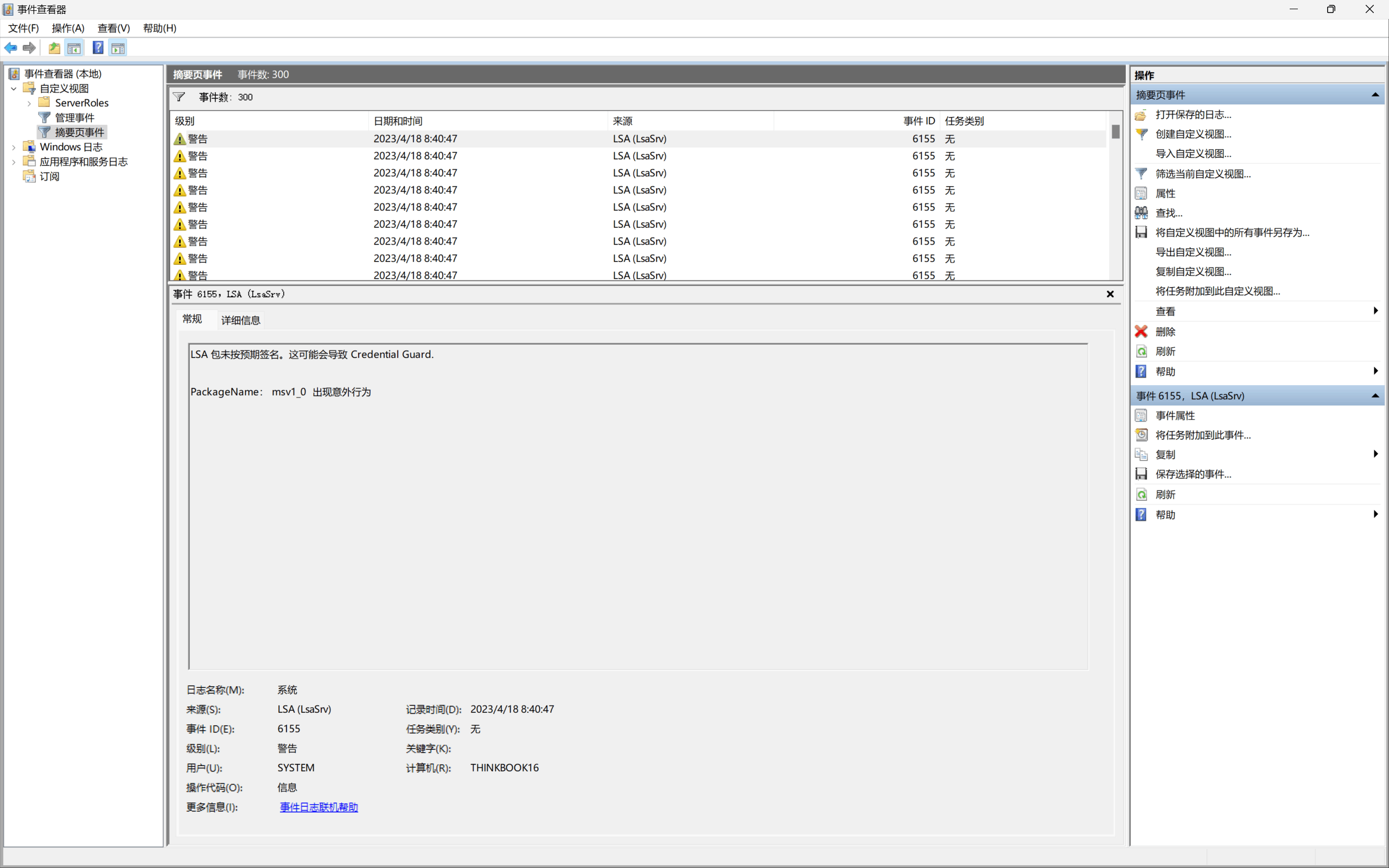The height and width of the screenshot is (868, 1389).
Task: Collapse the 自定义视图 tree node
Action: [x=14, y=89]
